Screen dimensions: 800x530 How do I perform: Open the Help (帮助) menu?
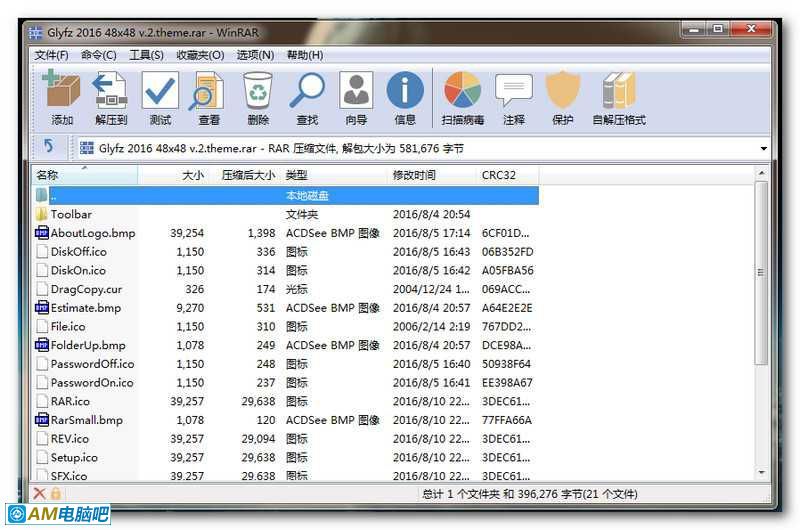(305, 55)
